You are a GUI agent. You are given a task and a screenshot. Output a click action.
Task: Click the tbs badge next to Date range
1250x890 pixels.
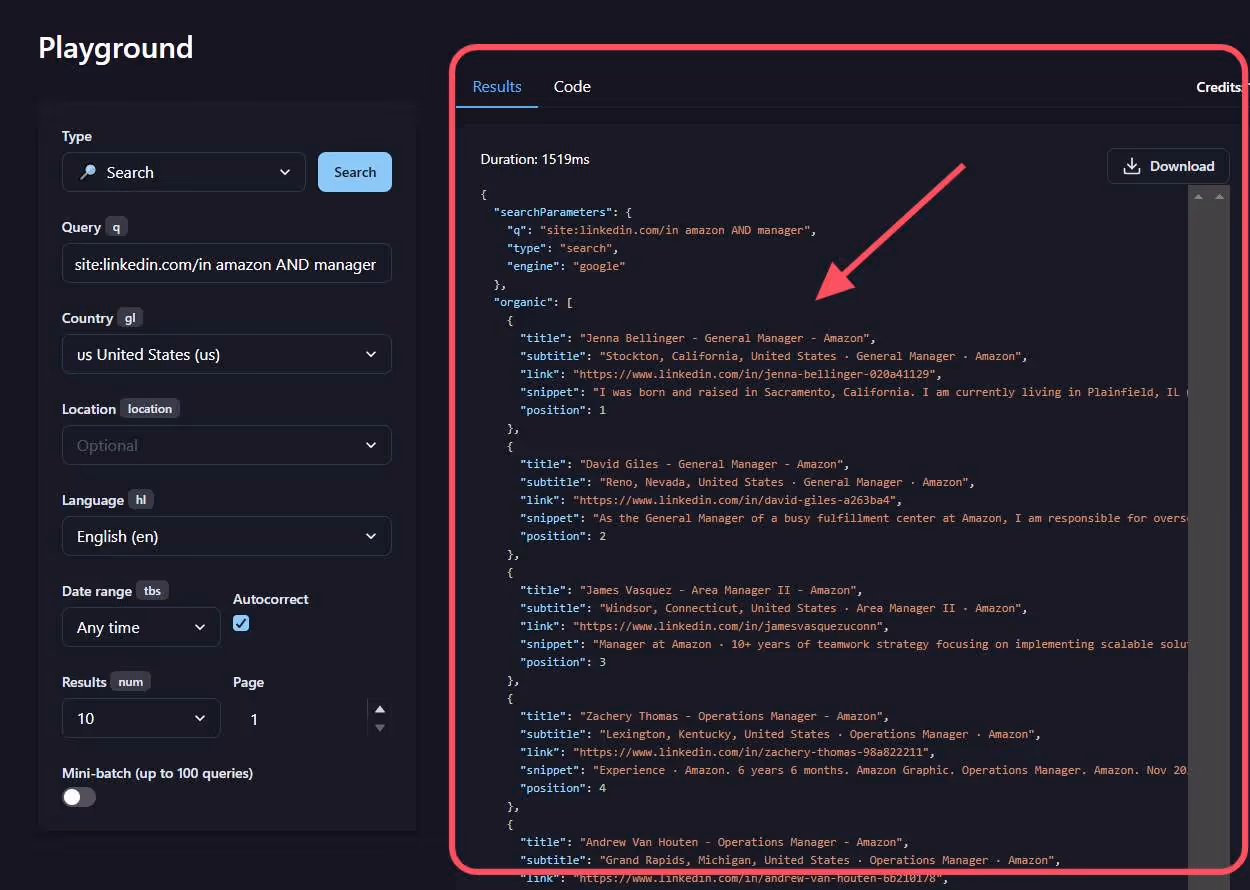coord(153,590)
